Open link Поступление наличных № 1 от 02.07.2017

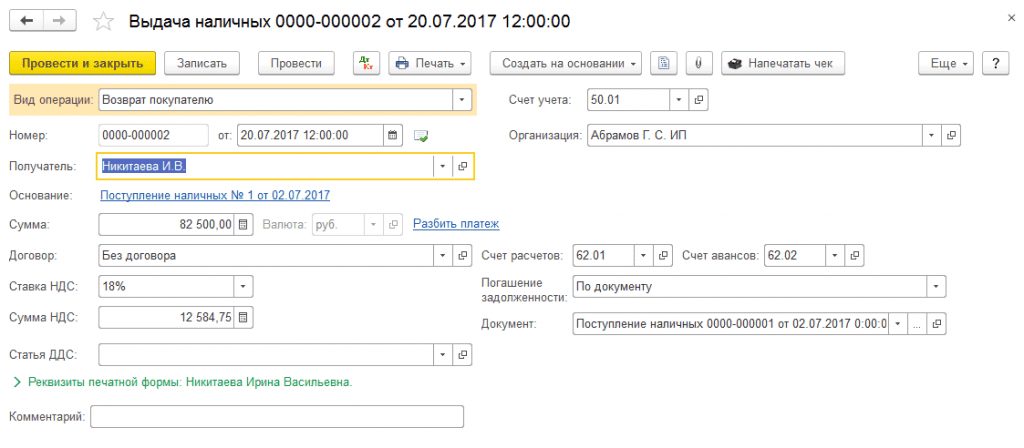215,195
